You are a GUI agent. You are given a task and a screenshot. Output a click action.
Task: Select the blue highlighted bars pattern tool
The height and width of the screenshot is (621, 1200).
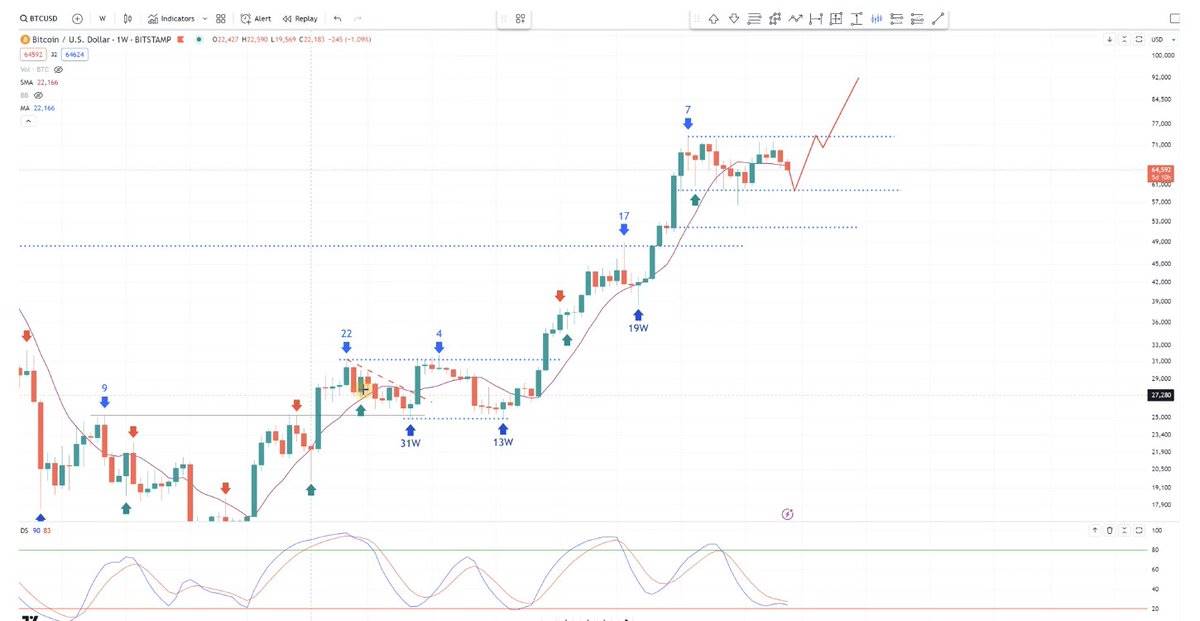877,18
